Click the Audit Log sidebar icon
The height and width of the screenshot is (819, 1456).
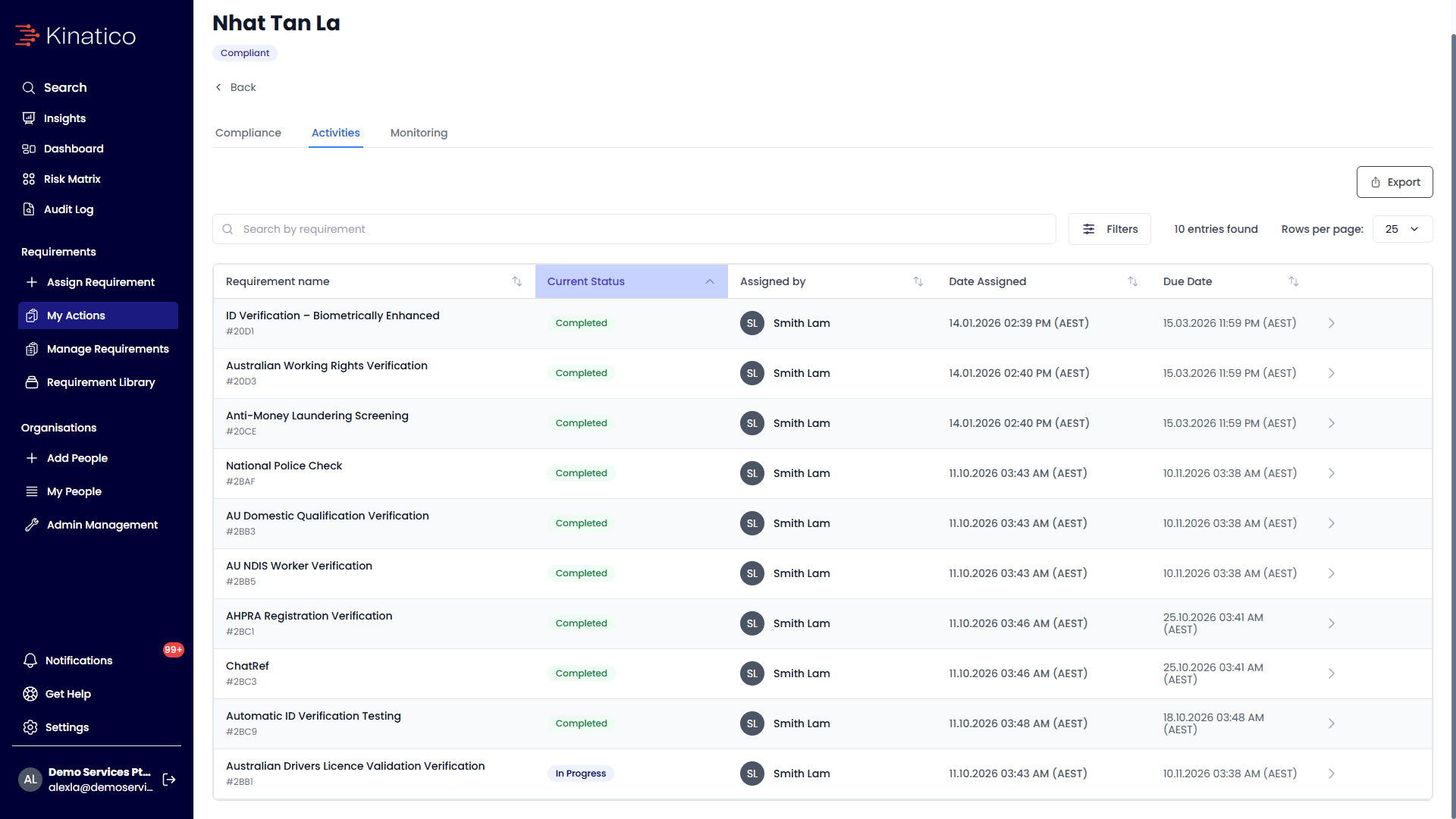[29, 209]
